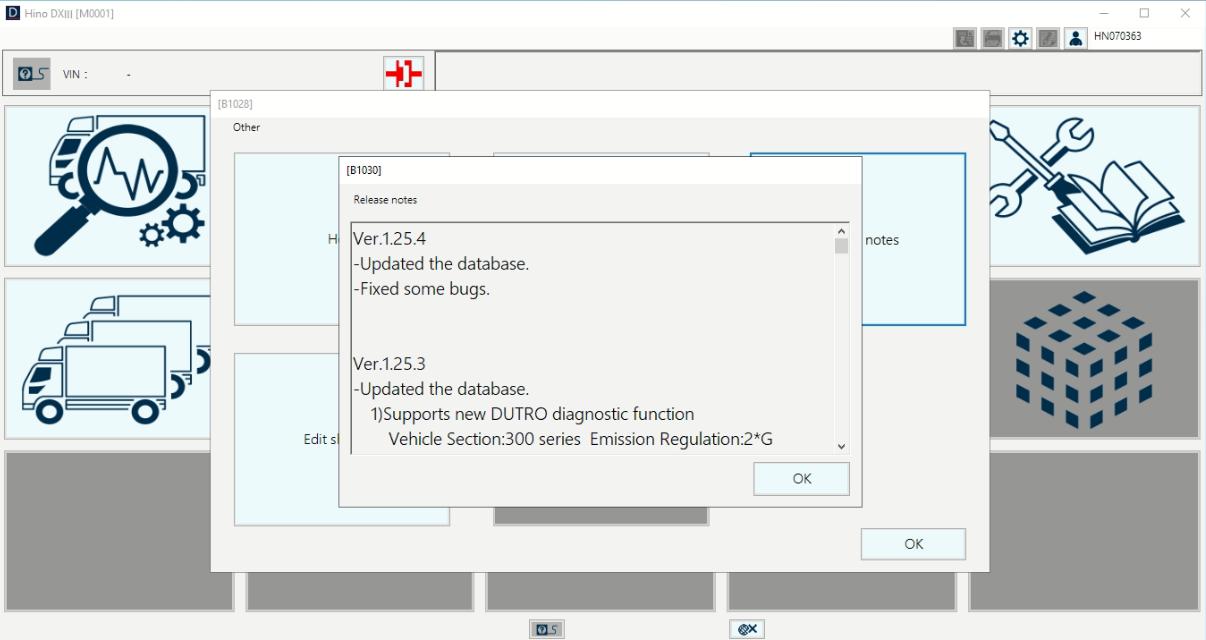
Task: Click the greyed-out printer icon in top toolbar
Action: [992, 38]
